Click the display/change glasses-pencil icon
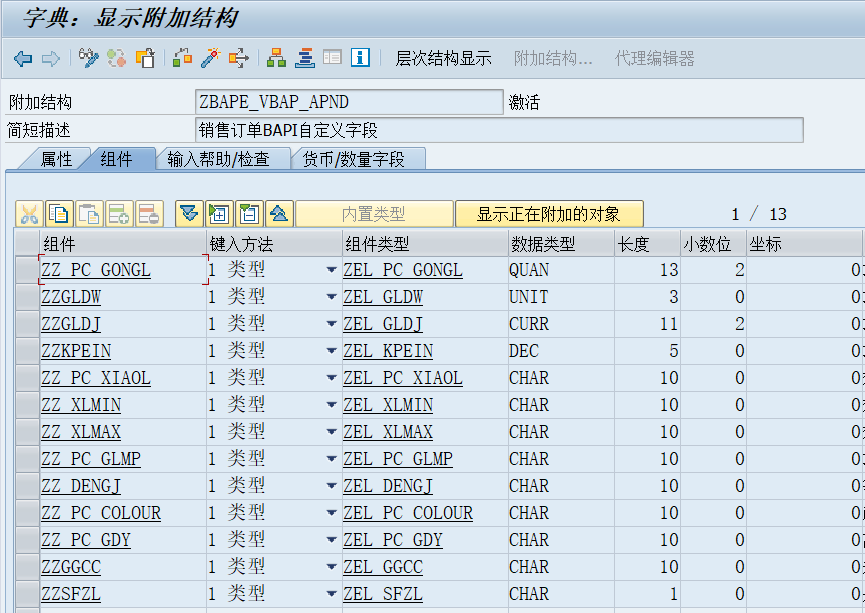865x613 pixels. [x=89, y=59]
